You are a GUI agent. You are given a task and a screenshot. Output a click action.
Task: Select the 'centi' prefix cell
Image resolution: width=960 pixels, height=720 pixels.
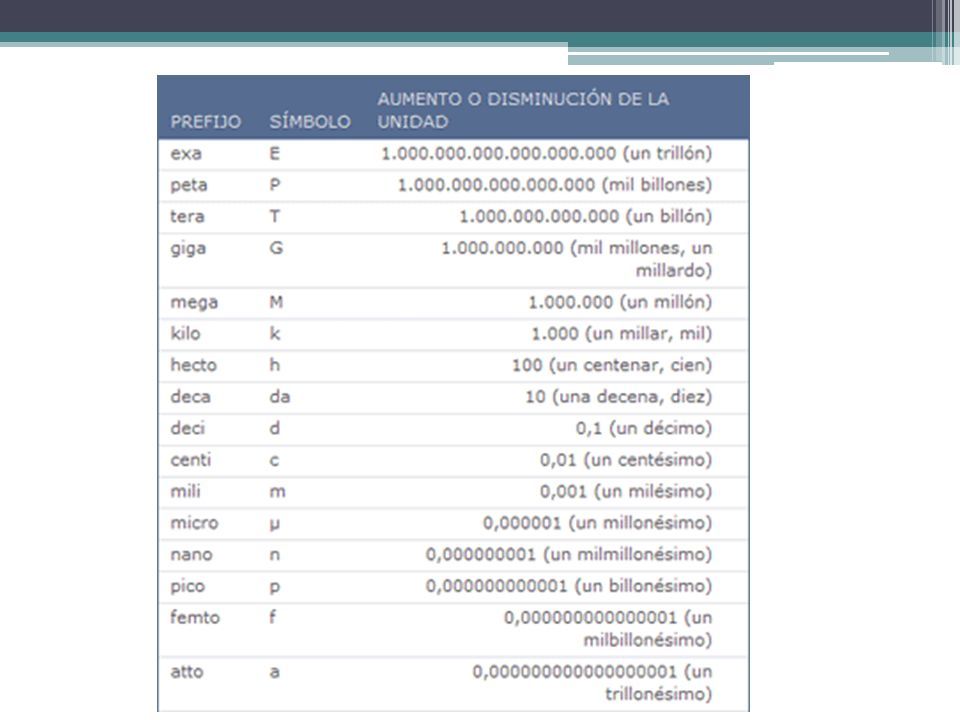point(190,460)
